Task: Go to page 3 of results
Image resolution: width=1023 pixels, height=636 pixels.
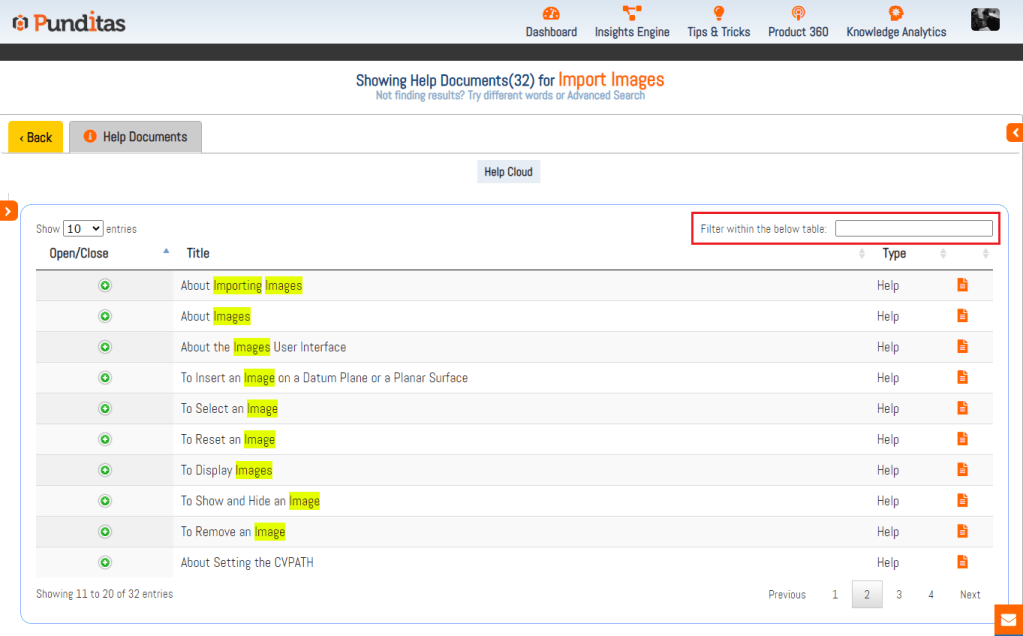Action: (x=898, y=594)
